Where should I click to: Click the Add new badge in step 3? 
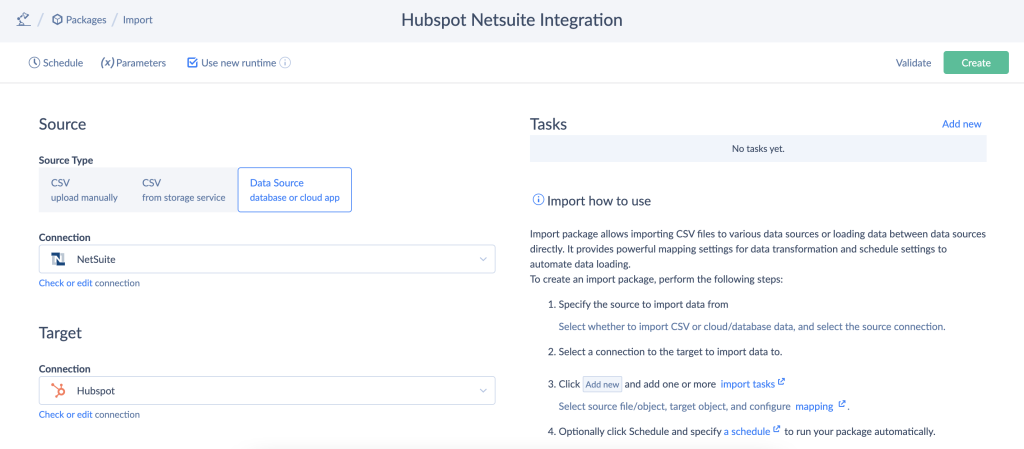pos(602,384)
